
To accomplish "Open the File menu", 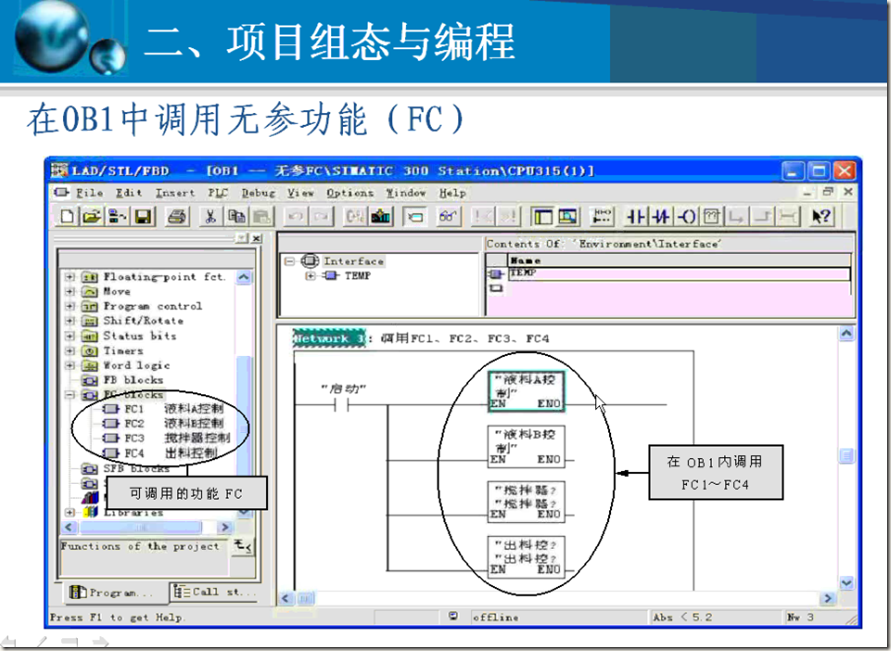I will [89, 193].
